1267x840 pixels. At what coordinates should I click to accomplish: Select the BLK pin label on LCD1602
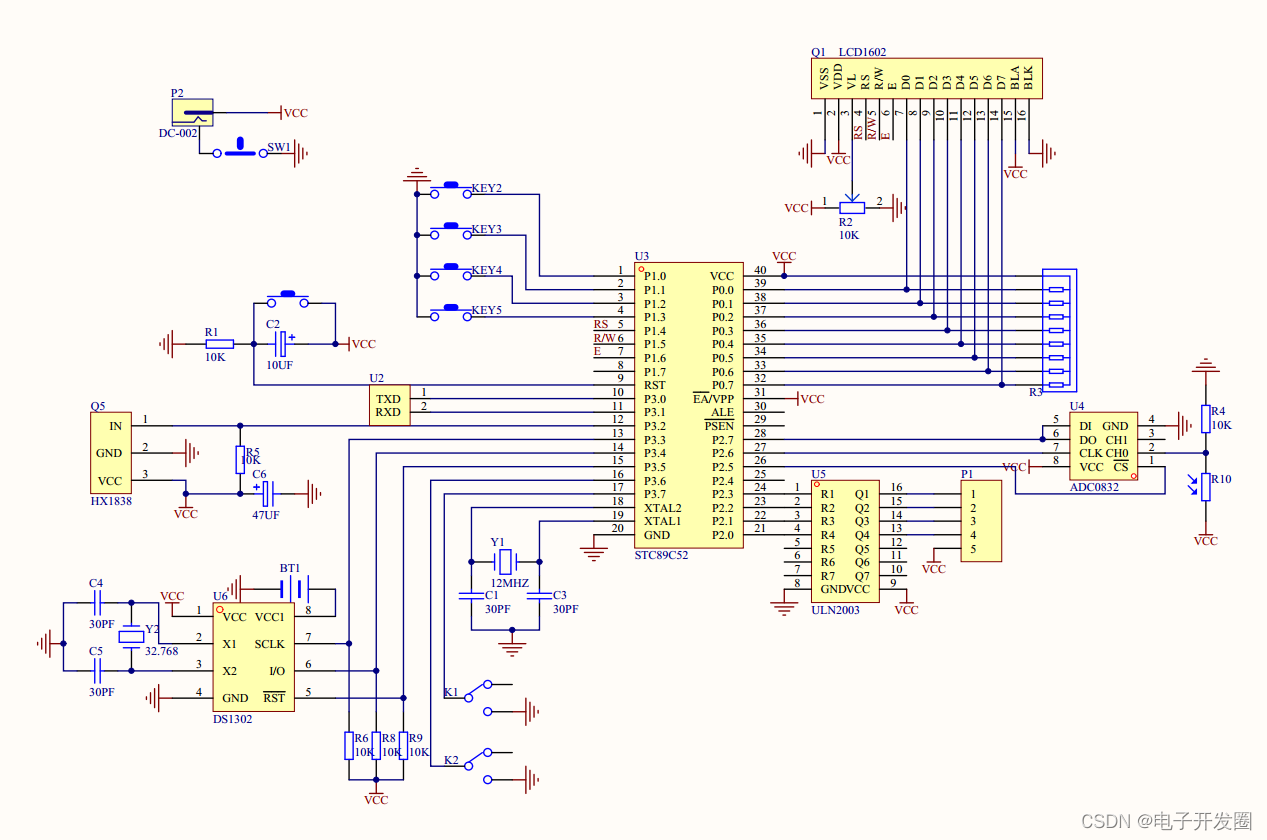[1028, 77]
